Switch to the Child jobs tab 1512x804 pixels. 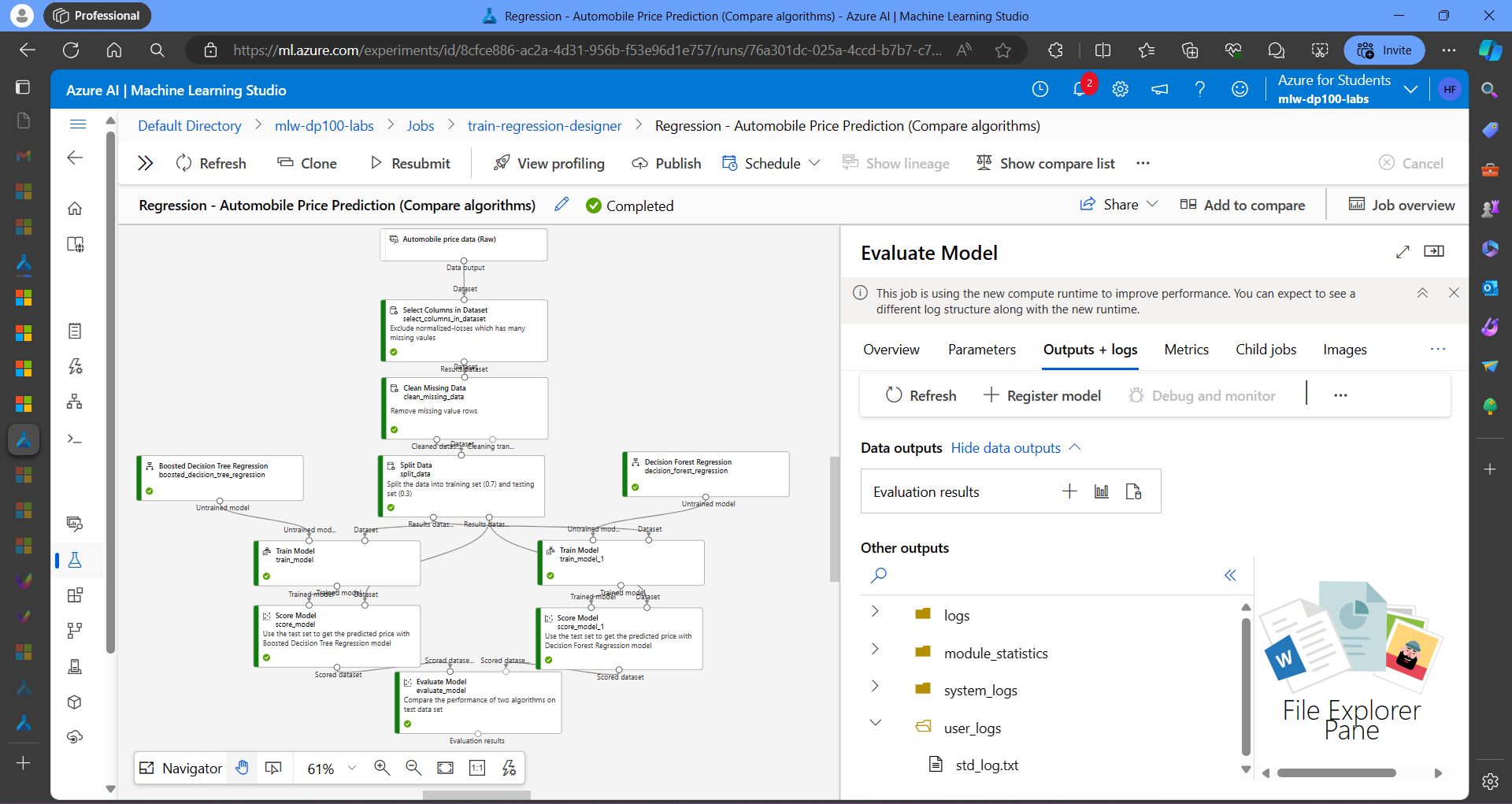point(1266,350)
